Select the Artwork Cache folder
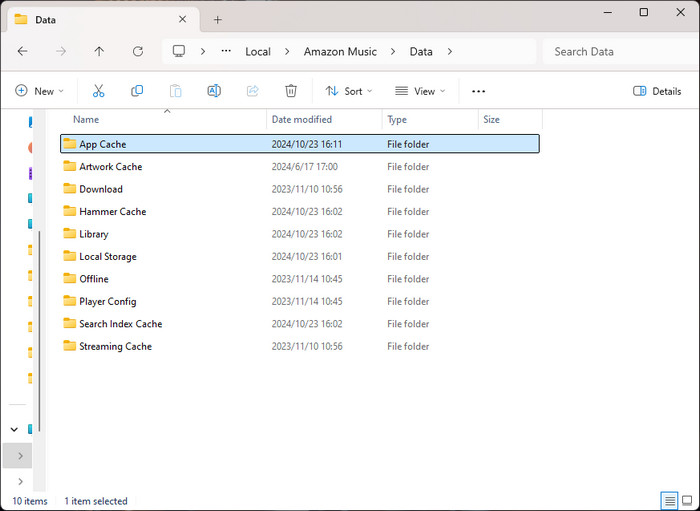The image size is (700, 511). pyautogui.click(x=300, y=166)
